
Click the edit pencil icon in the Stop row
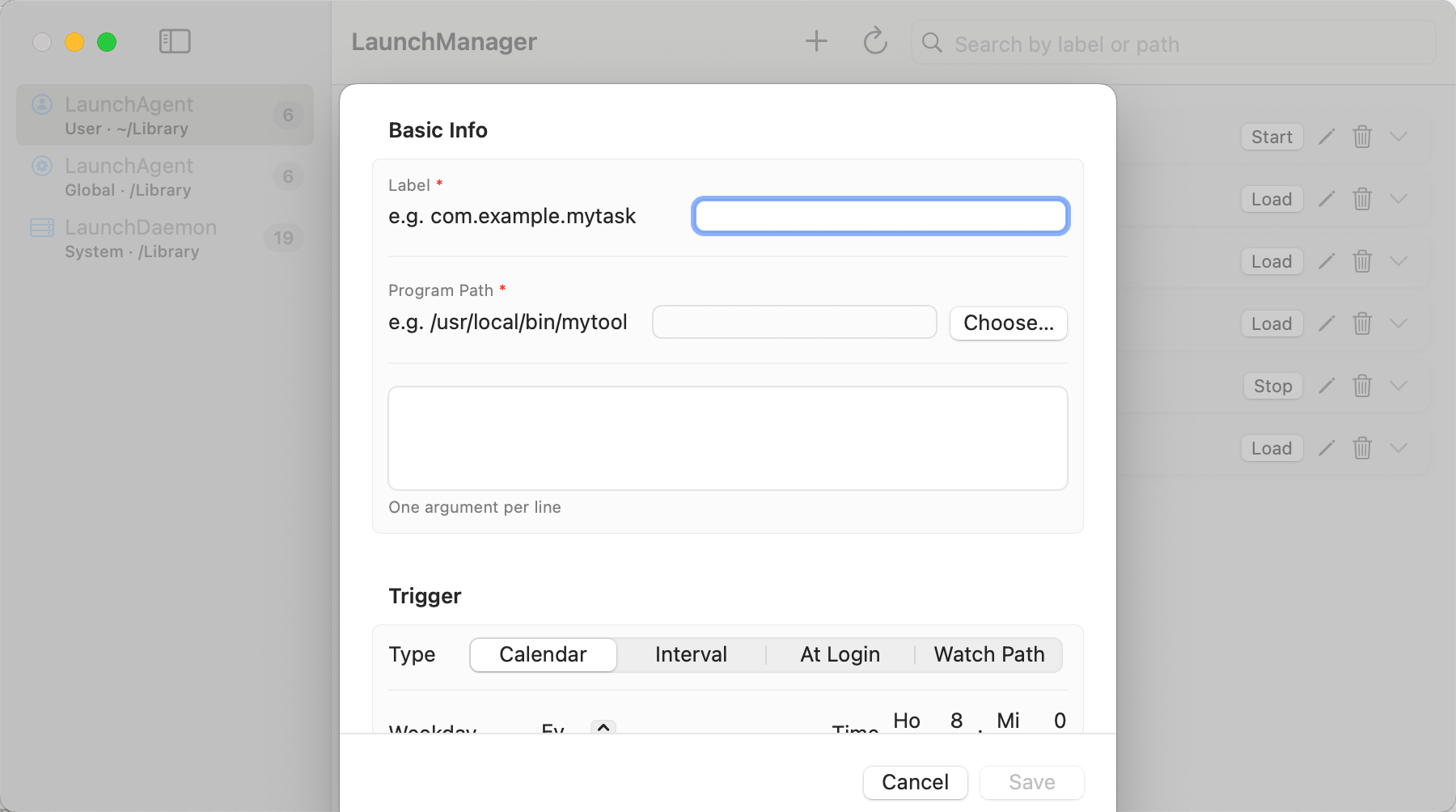pyautogui.click(x=1327, y=386)
